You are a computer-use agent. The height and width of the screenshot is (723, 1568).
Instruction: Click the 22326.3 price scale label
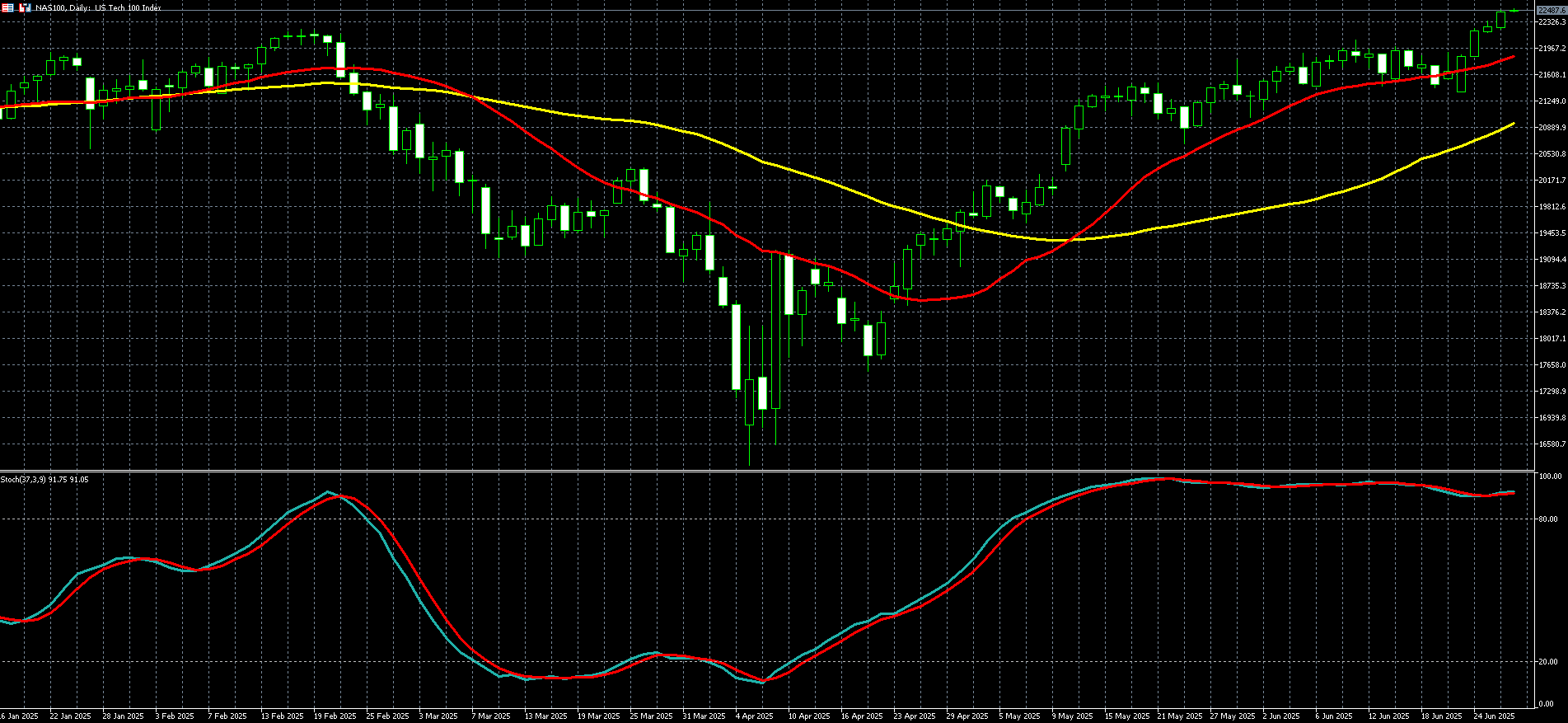[x=1552, y=22]
